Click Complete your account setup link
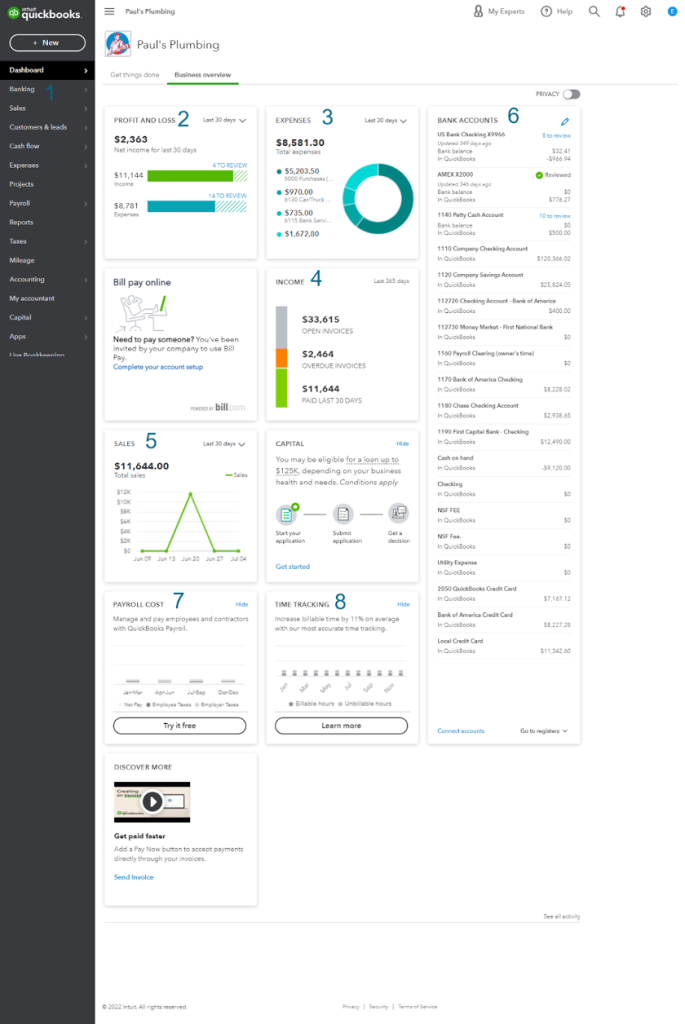Screen dimensions: 685x1024 [x=158, y=367]
